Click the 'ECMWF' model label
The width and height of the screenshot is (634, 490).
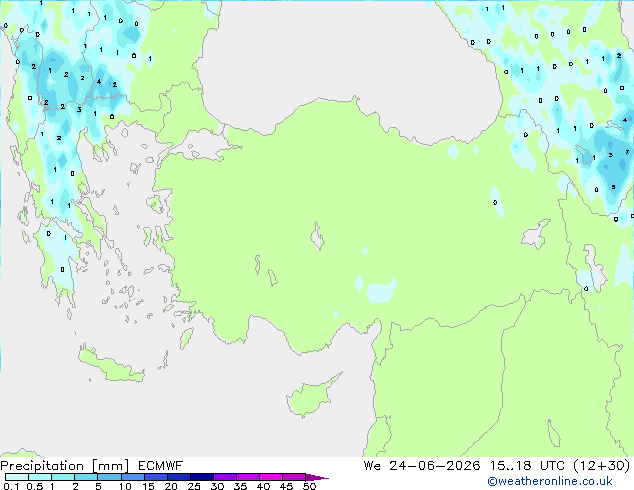tap(160, 466)
